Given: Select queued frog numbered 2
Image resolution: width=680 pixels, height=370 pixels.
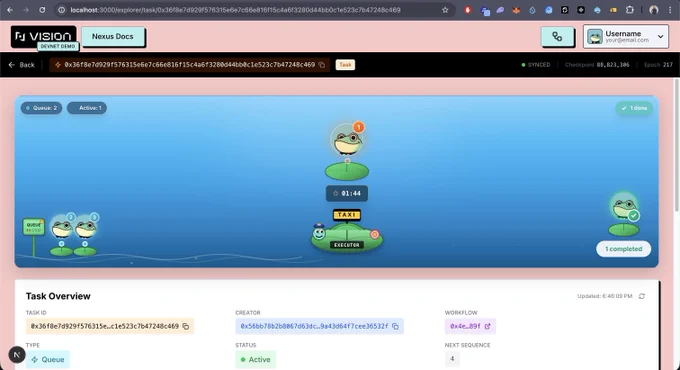Looking at the screenshot, I should click(x=62, y=227).
